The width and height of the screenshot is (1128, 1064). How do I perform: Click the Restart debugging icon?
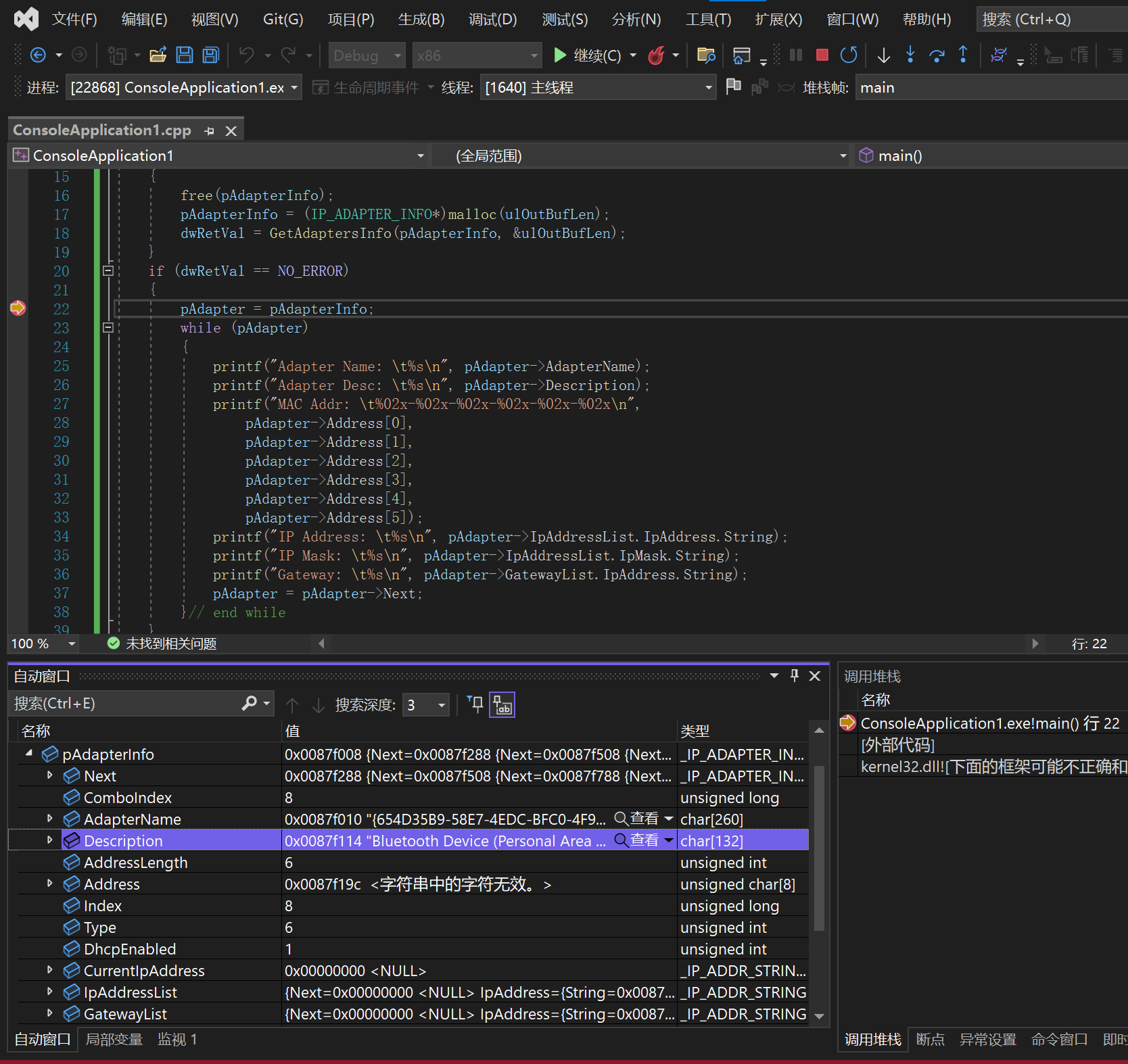[849, 55]
